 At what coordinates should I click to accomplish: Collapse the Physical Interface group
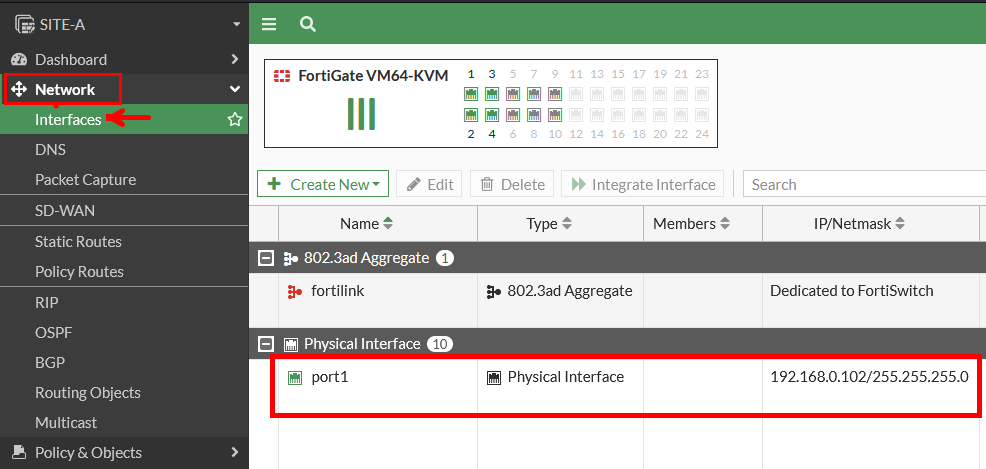click(266, 344)
